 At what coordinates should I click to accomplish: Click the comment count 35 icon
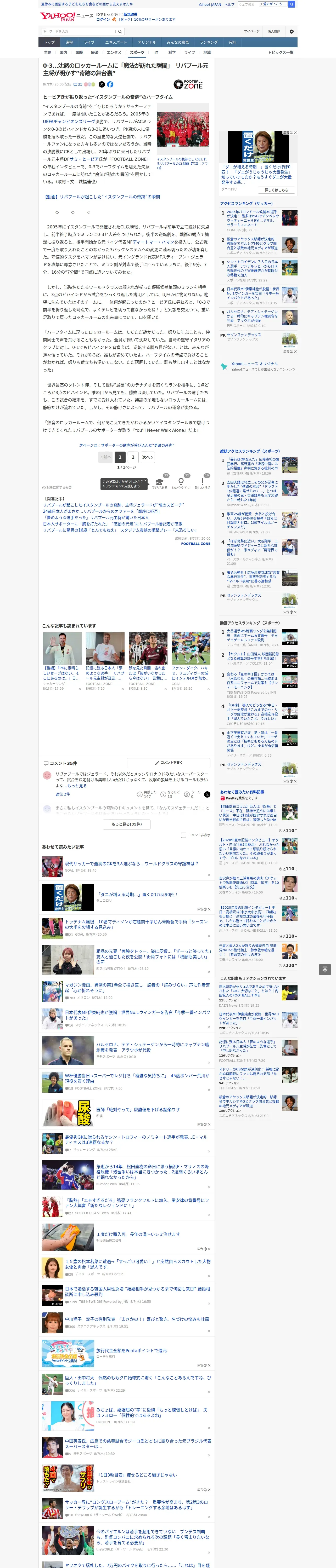point(78,85)
